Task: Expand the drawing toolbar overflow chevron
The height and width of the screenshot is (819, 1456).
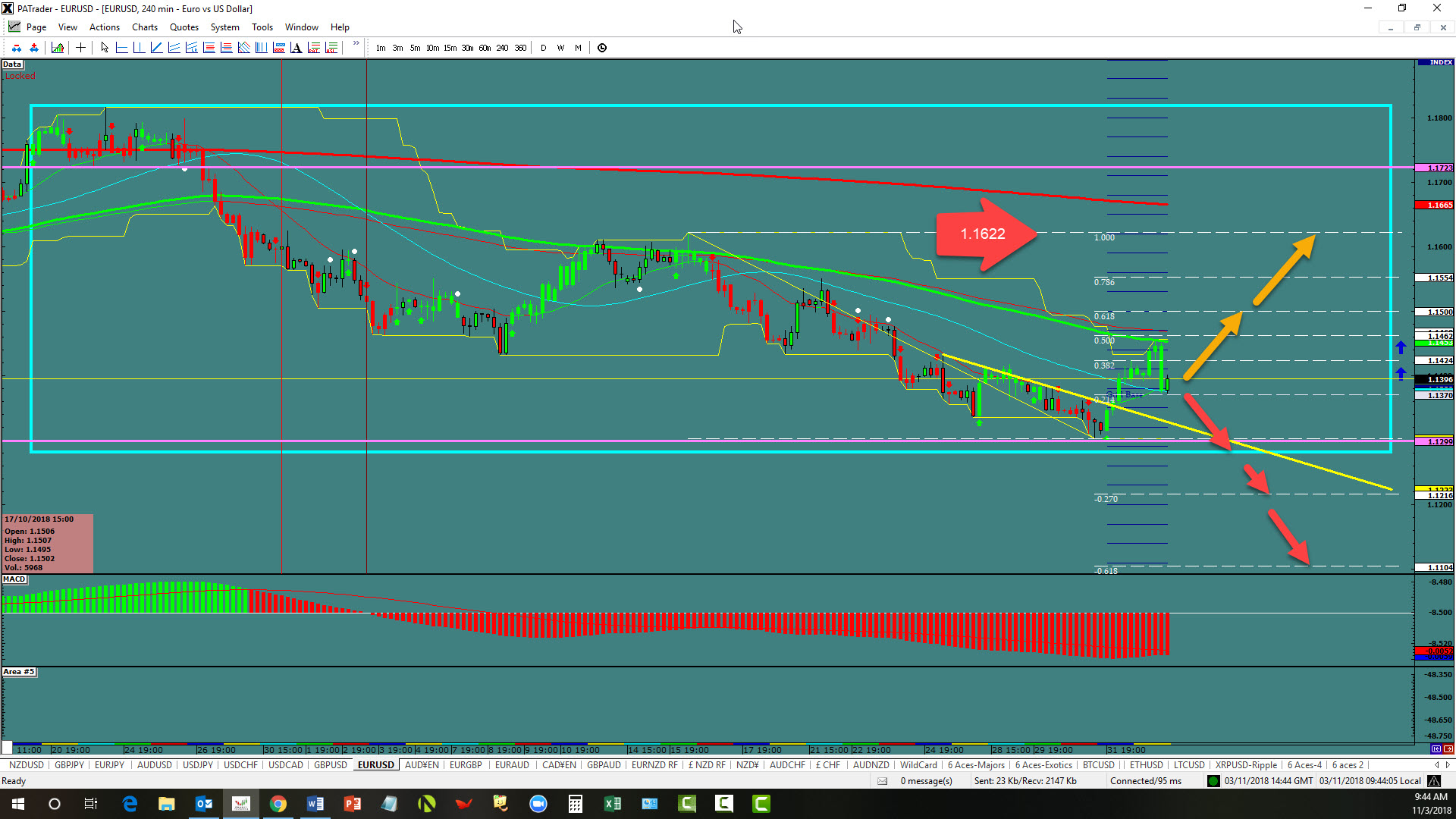Action: click(356, 44)
